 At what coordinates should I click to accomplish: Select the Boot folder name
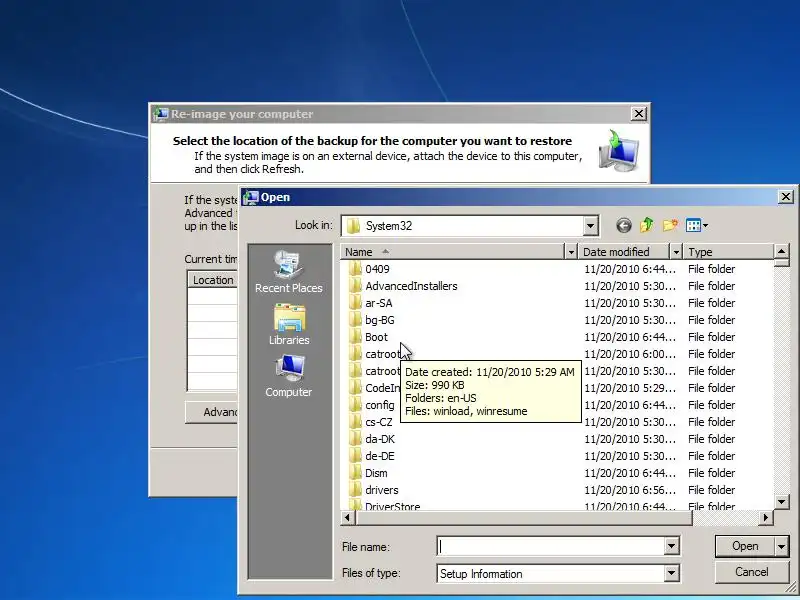377,337
